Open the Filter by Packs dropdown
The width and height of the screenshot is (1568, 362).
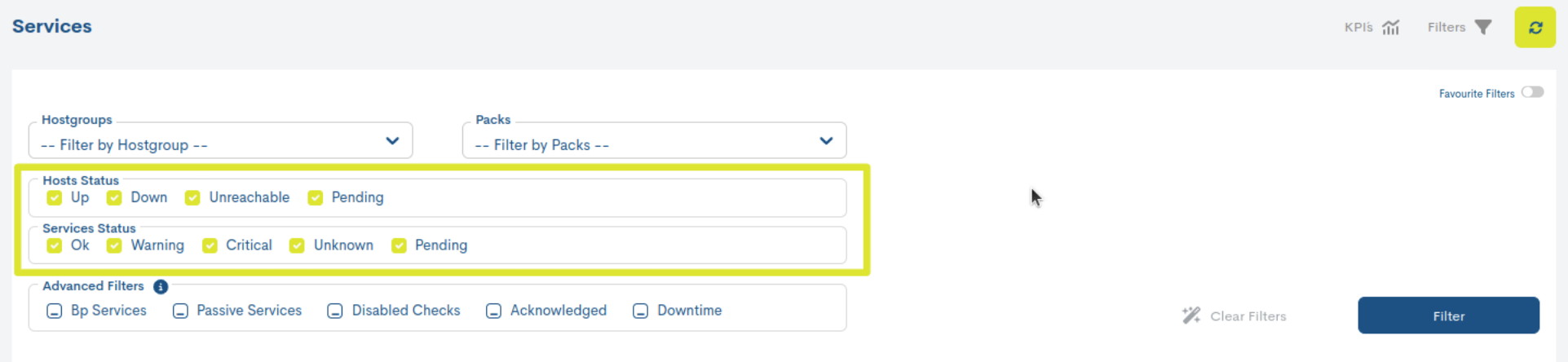[654, 141]
